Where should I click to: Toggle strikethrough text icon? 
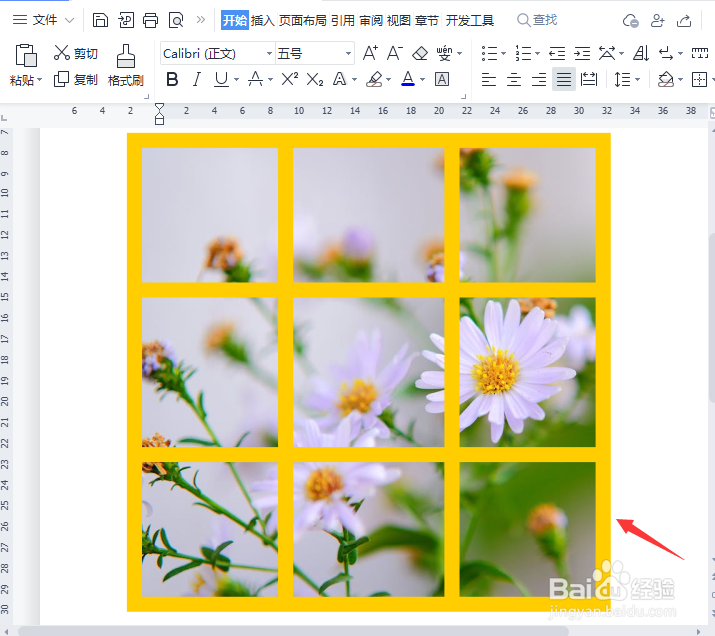click(255, 80)
